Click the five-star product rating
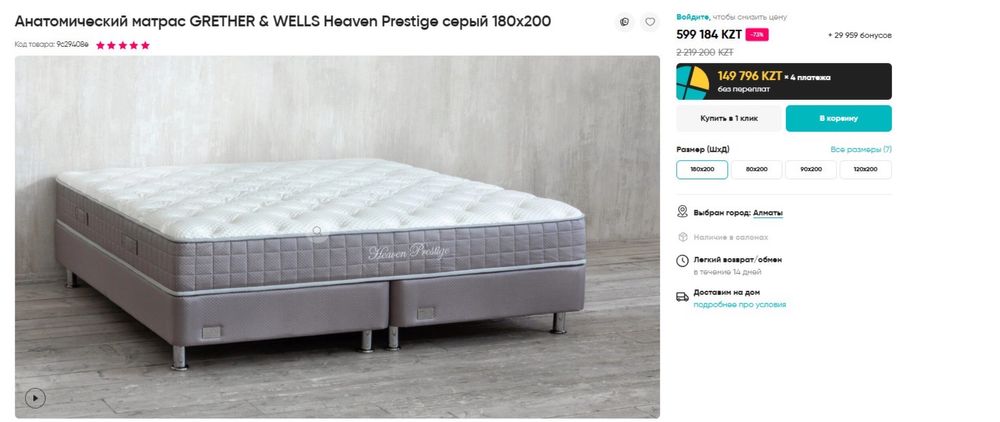The width and height of the screenshot is (1000, 422). point(123,45)
